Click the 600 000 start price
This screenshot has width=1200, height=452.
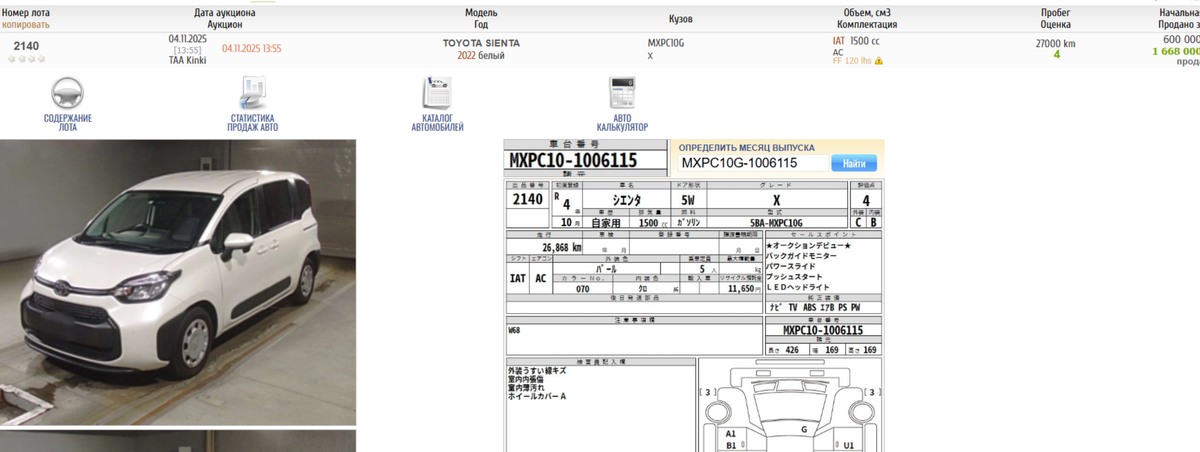pos(1181,39)
